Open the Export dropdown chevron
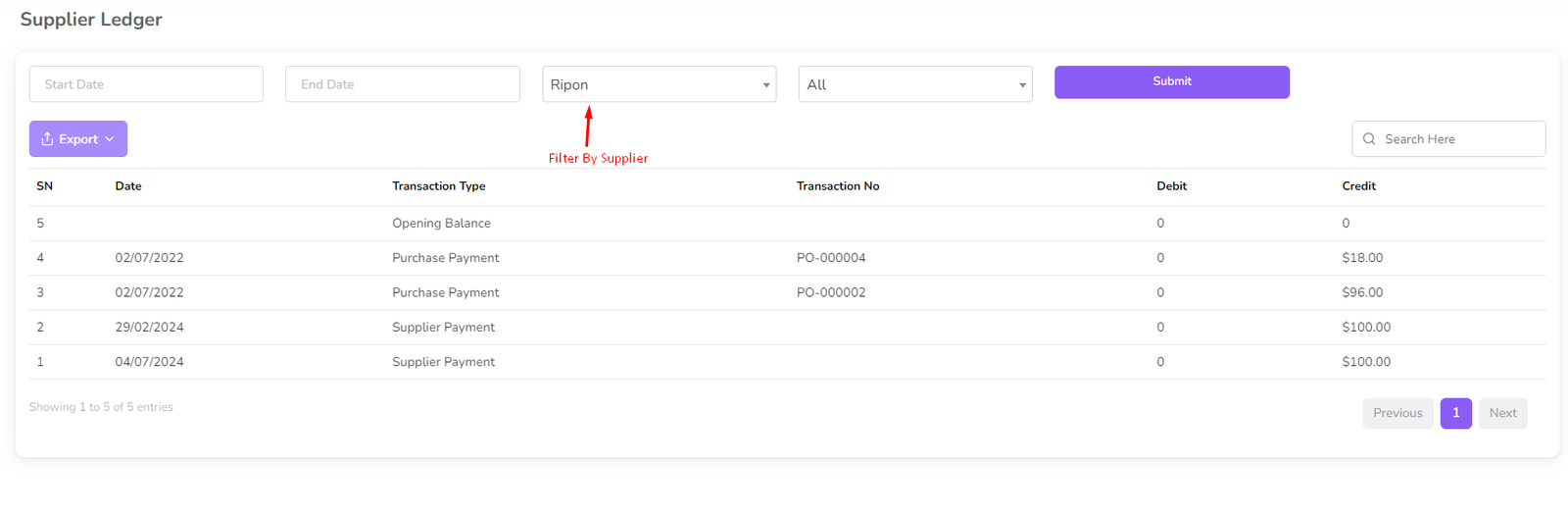Screen dimensions: 1568x514 click(x=110, y=139)
